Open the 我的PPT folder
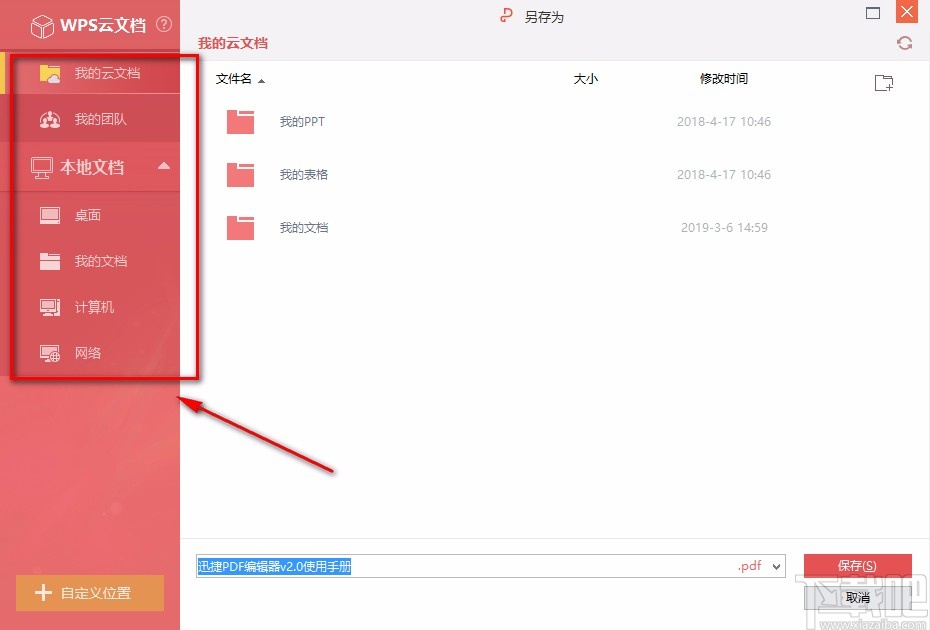The height and width of the screenshot is (630, 930). (x=303, y=120)
